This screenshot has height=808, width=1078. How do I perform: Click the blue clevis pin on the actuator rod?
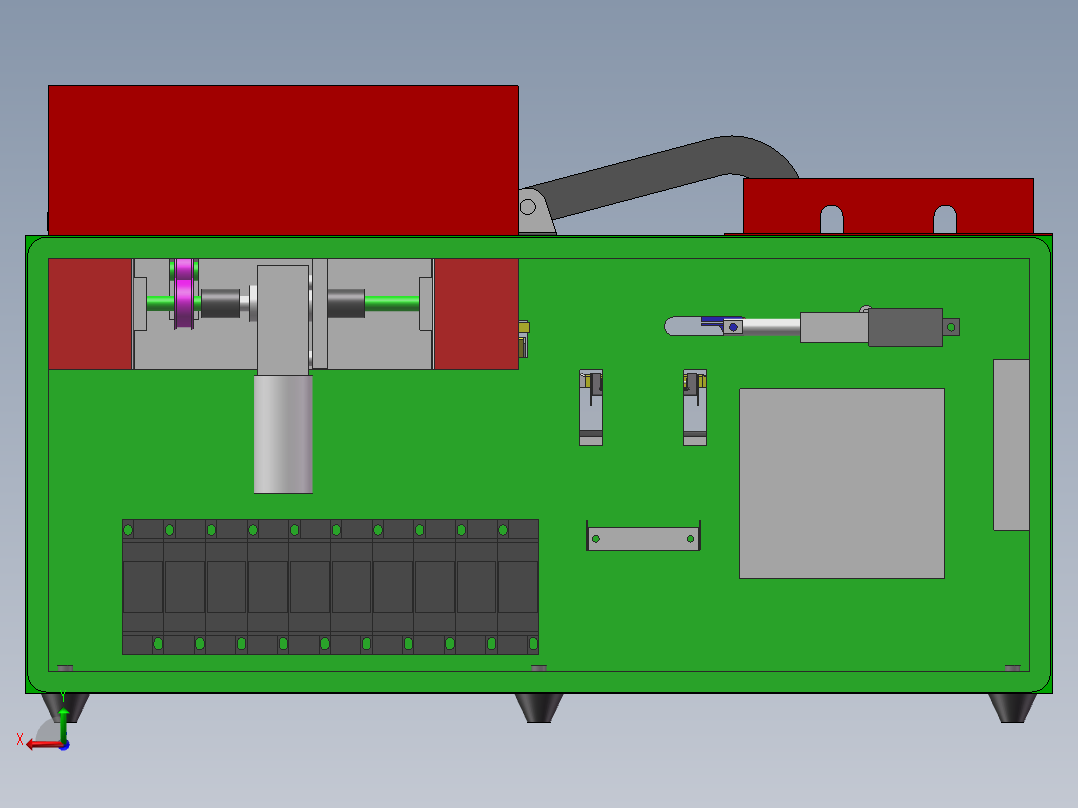[x=734, y=327]
